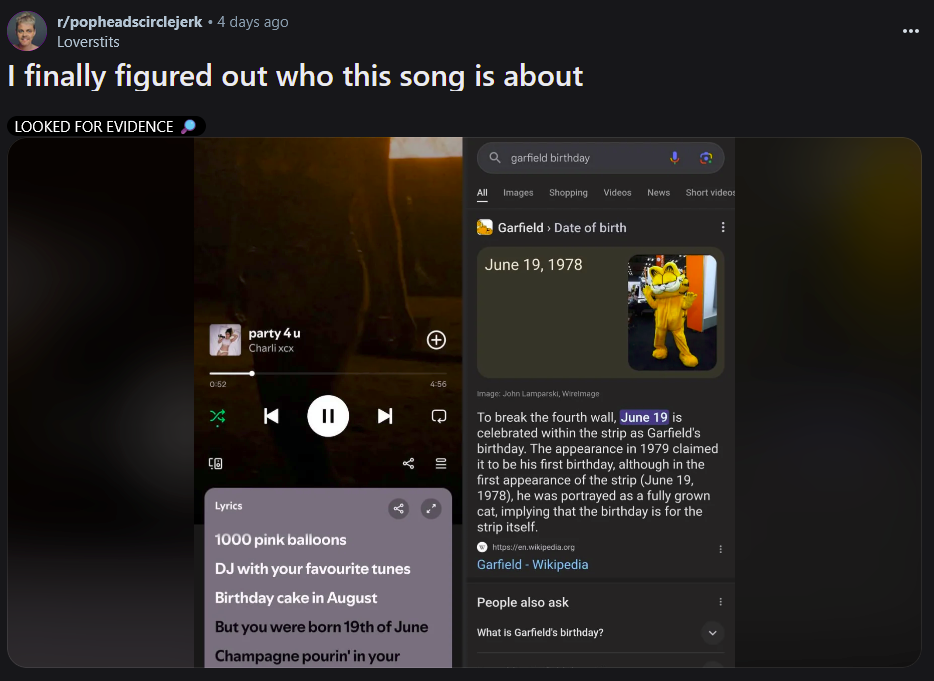Open options beside the Wikipedia result
This screenshot has height=681, width=934.
720,549
